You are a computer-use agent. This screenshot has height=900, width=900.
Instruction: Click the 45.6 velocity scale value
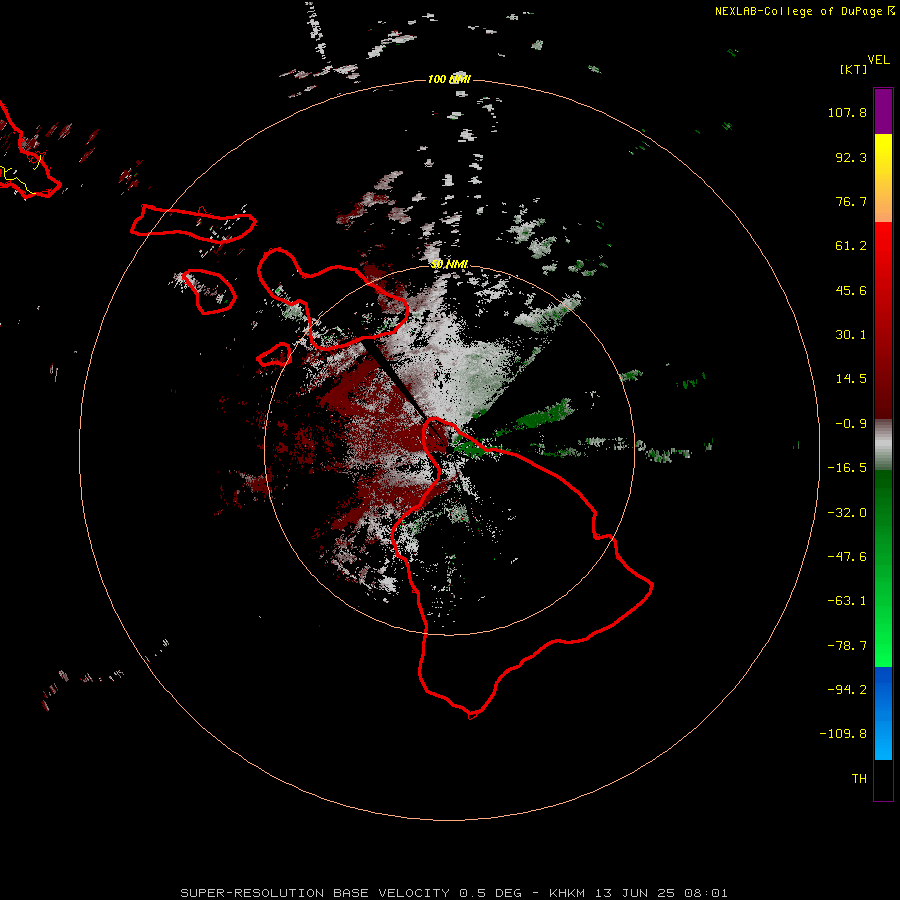click(851, 290)
